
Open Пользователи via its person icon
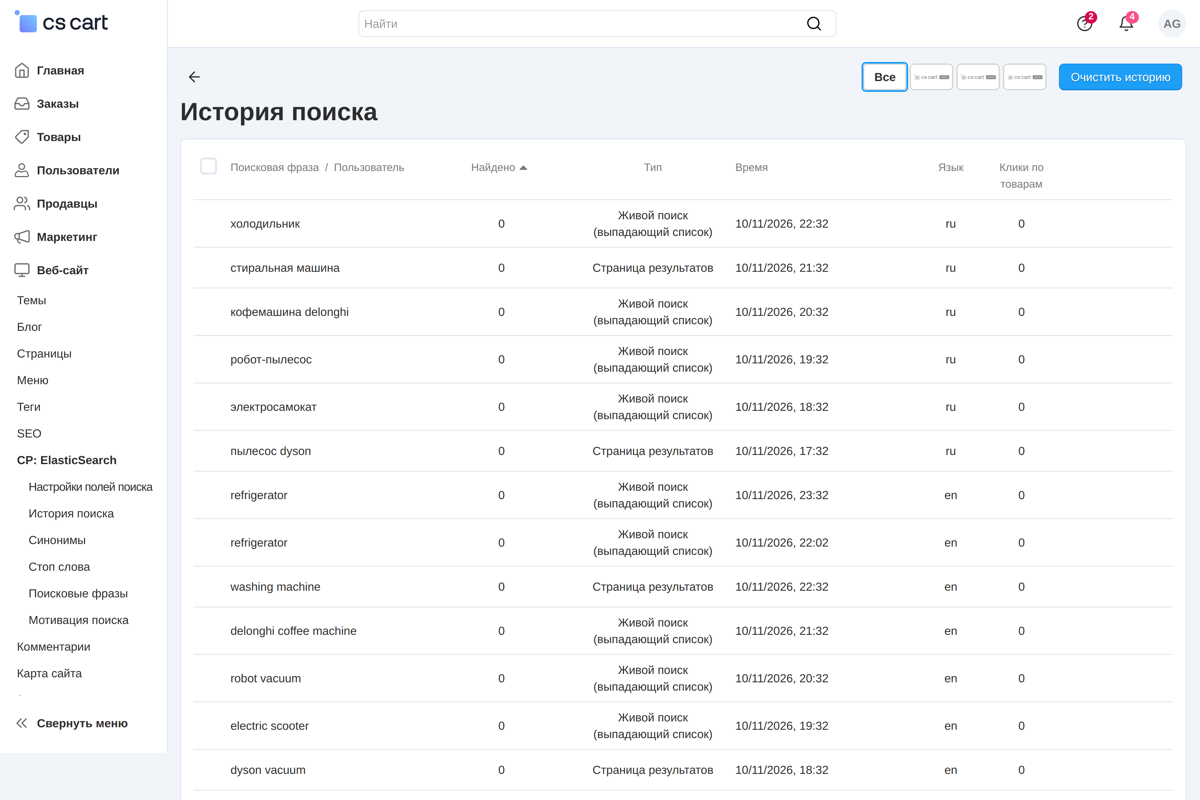point(22,170)
